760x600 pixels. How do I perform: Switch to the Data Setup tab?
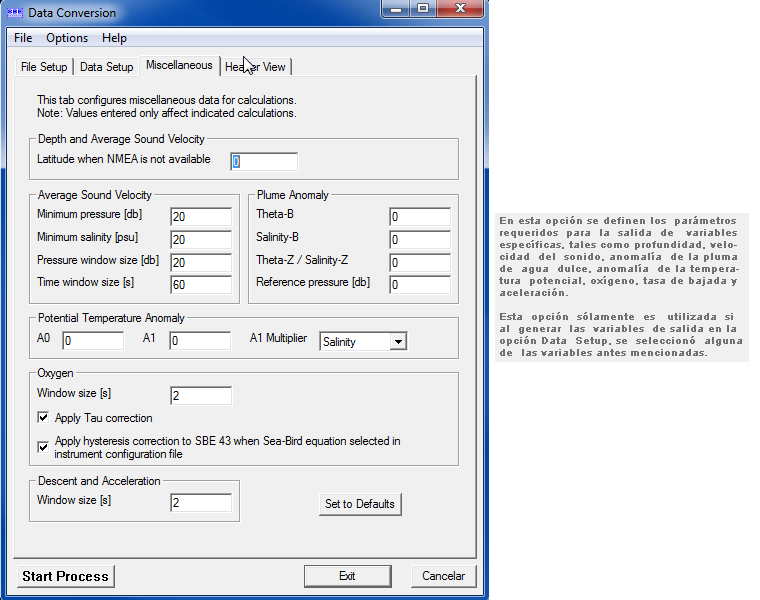pos(106,67)
